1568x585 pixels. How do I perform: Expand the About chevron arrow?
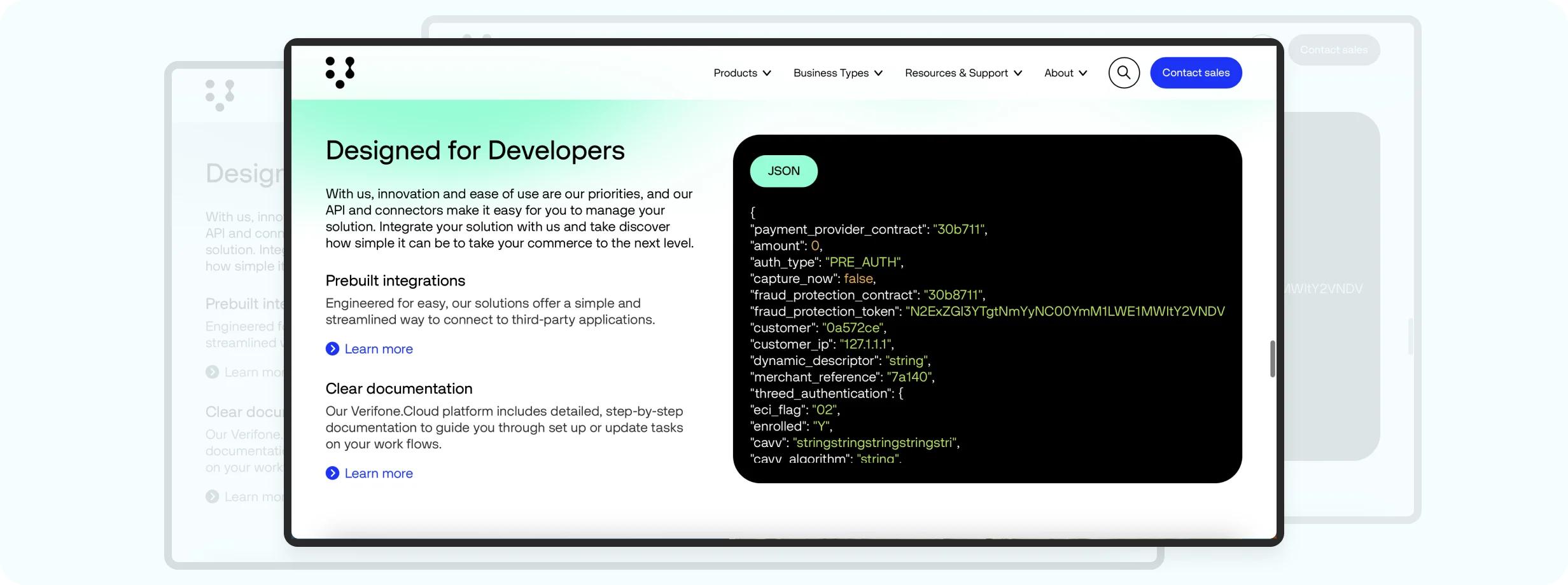[x=1083, y=73]
